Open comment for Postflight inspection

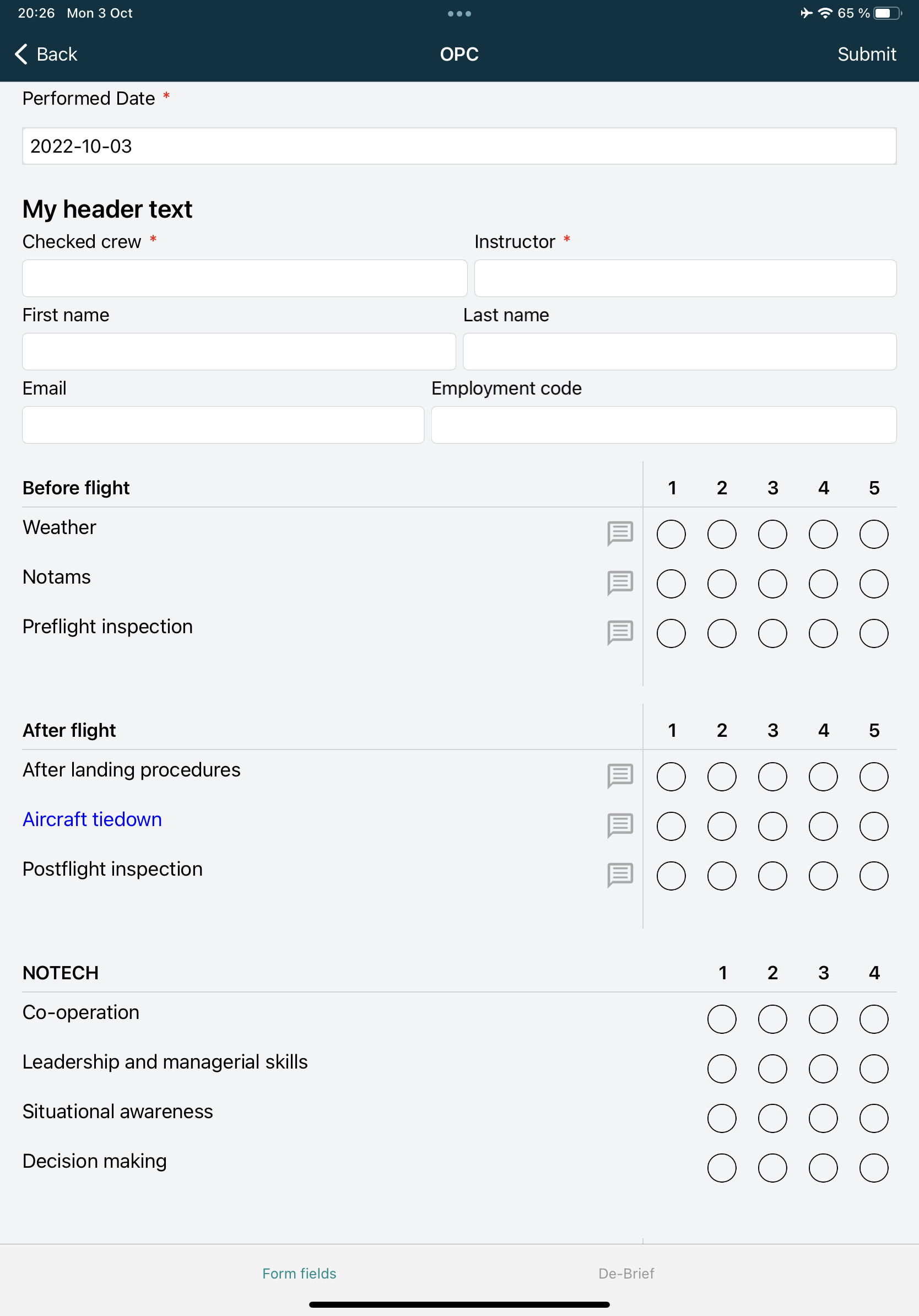[x=619, y=876]
